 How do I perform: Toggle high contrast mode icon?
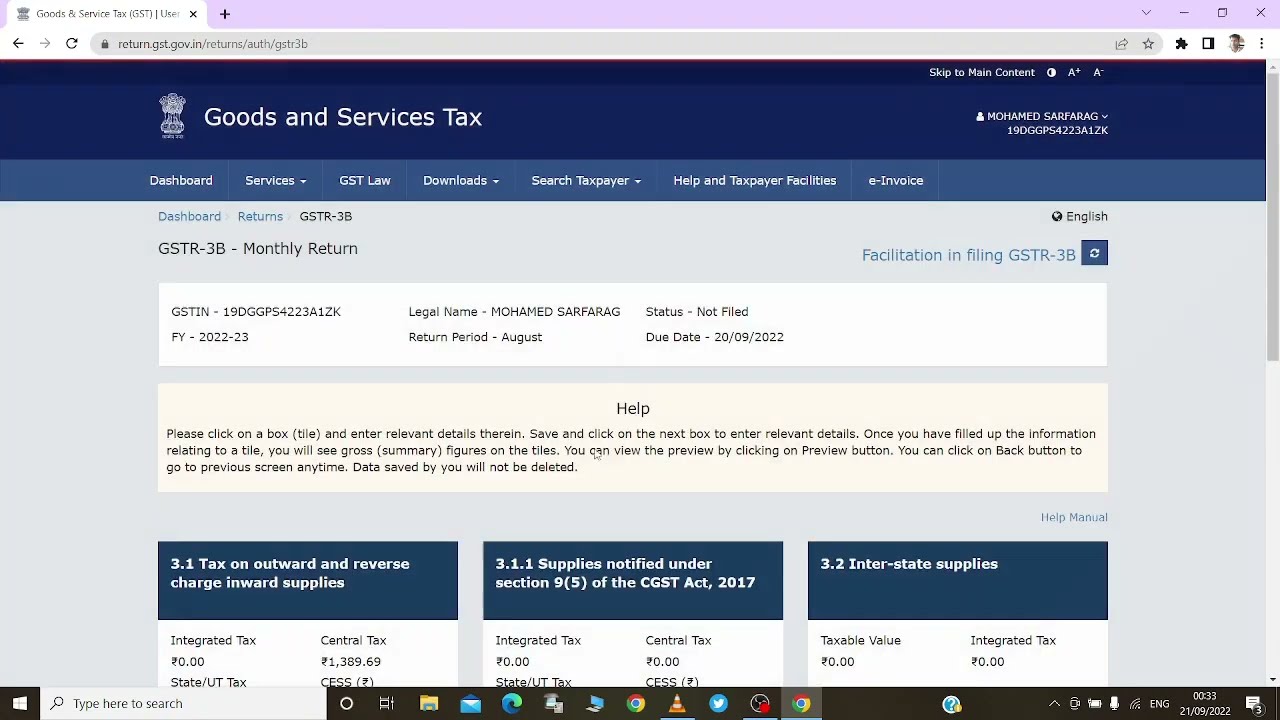1051,72
